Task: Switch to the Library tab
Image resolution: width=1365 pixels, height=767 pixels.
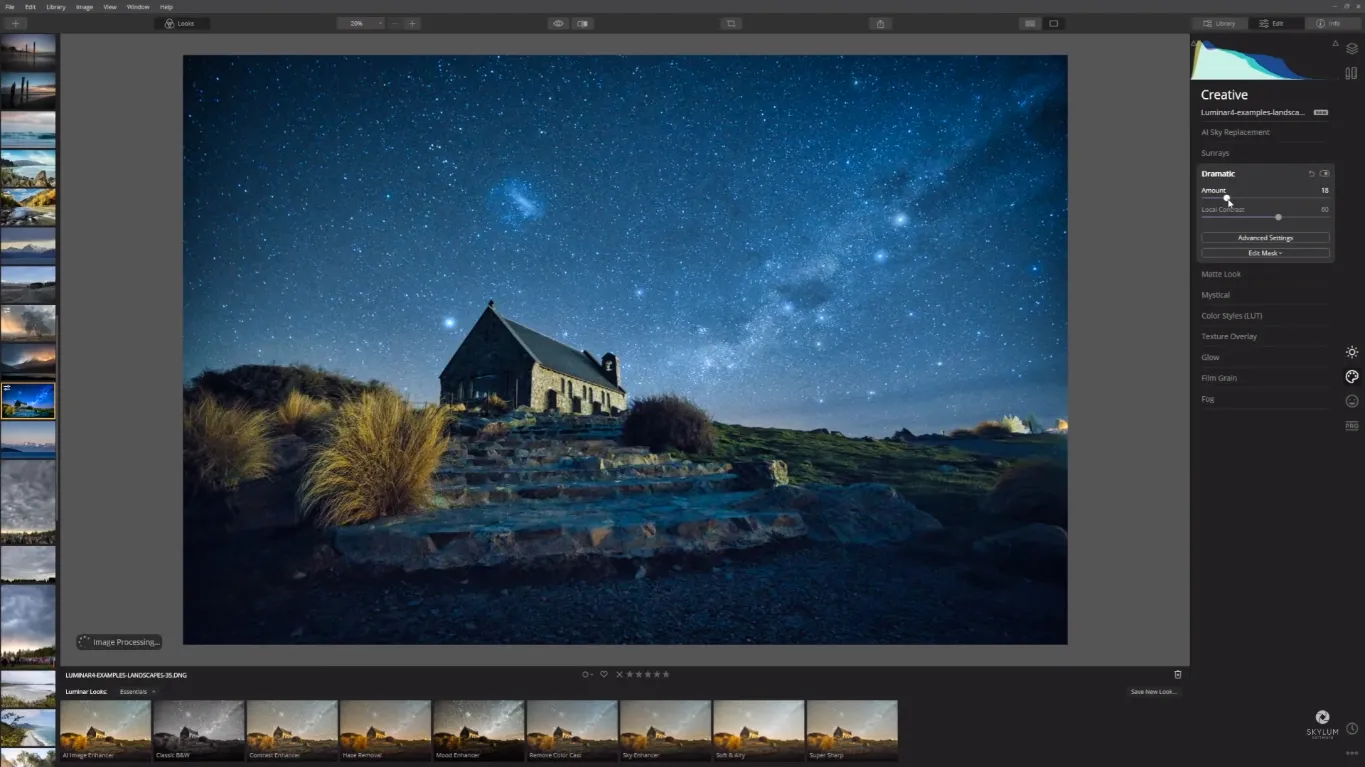Action: coord(1219,23)
